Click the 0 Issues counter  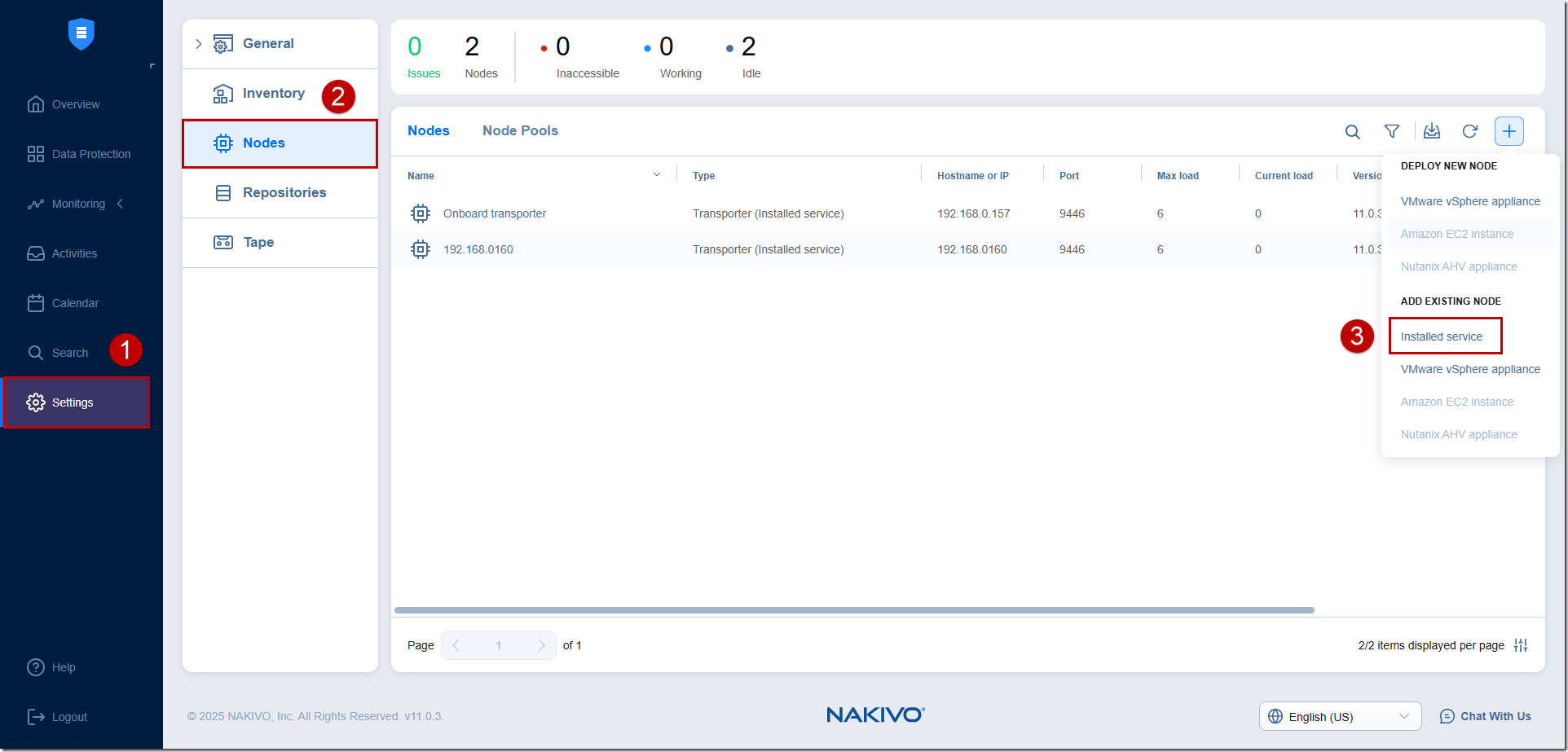[424, 57]
